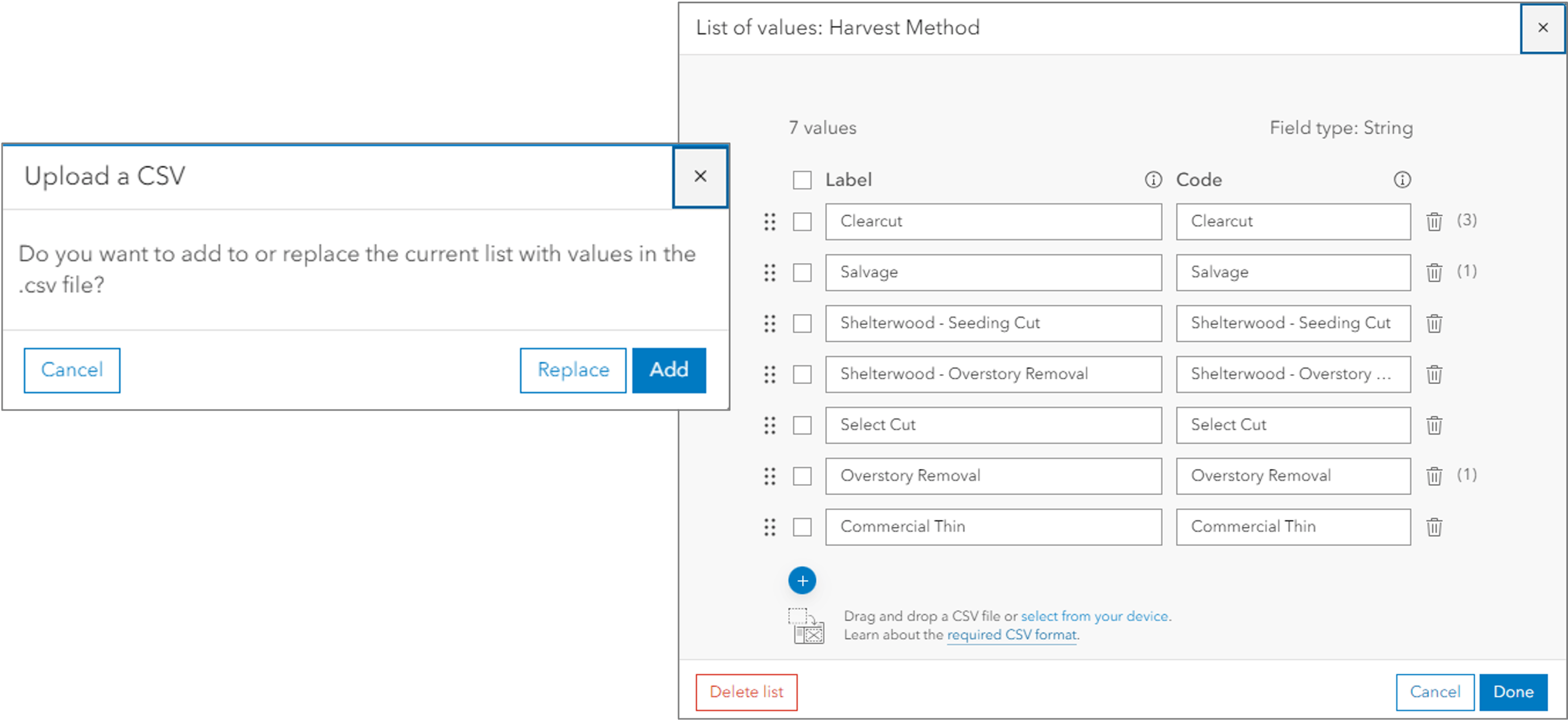Remove the Commercial Thin value
Viewport: 1568px width, 721px height.
tap(1435, 526)
